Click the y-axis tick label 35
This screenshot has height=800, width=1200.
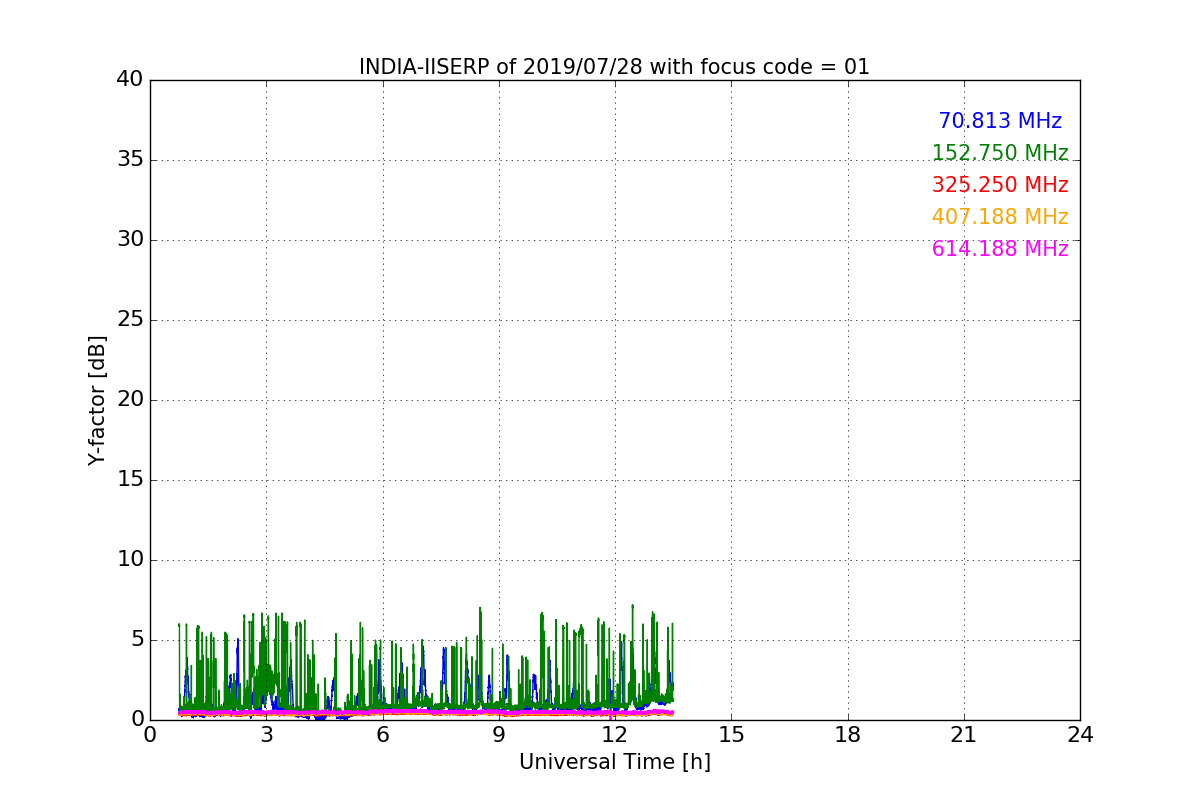[x=129, y=160]
